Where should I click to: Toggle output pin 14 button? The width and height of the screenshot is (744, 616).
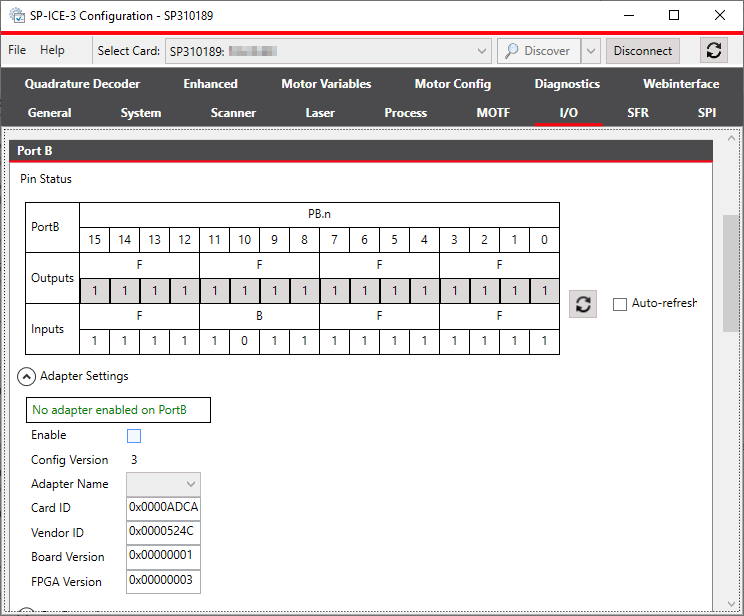(x=124, y=290)
